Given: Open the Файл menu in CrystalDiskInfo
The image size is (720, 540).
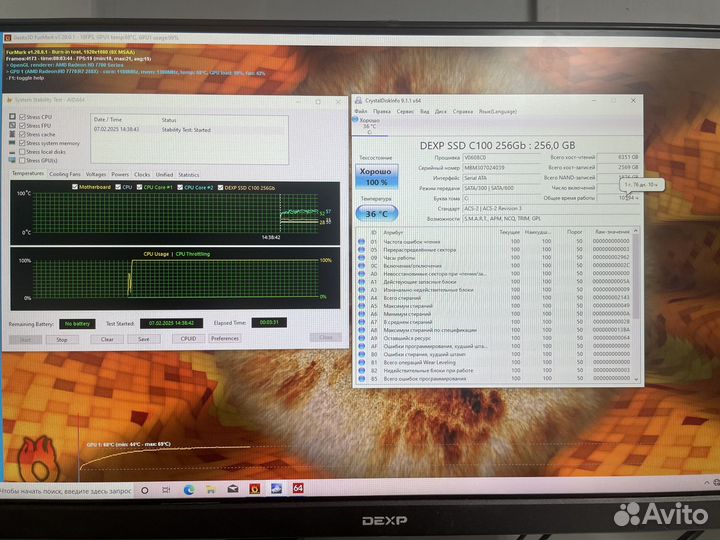Looking at the screenshot, I should (360, 111).
